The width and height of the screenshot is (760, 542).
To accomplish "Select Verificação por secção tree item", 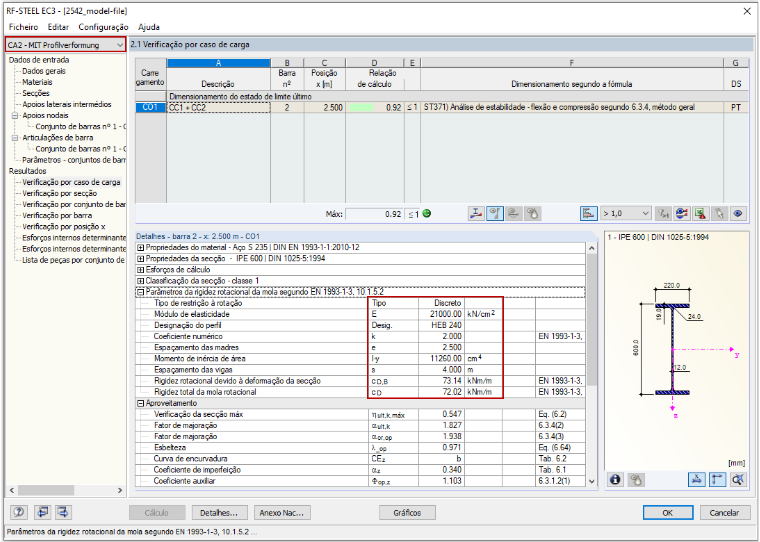I will pos(59,193).
